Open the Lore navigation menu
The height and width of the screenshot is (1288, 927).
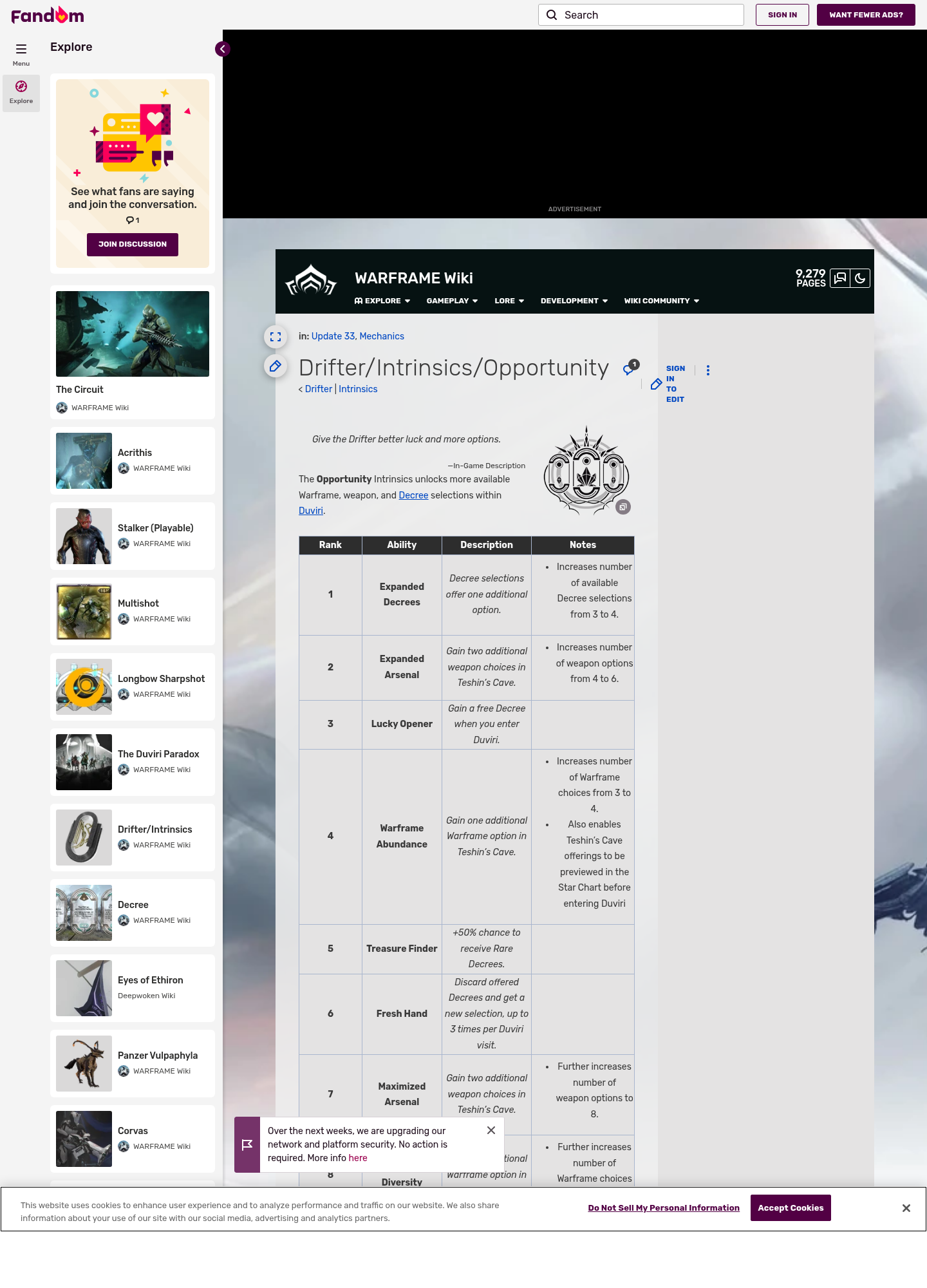(509, 301)
